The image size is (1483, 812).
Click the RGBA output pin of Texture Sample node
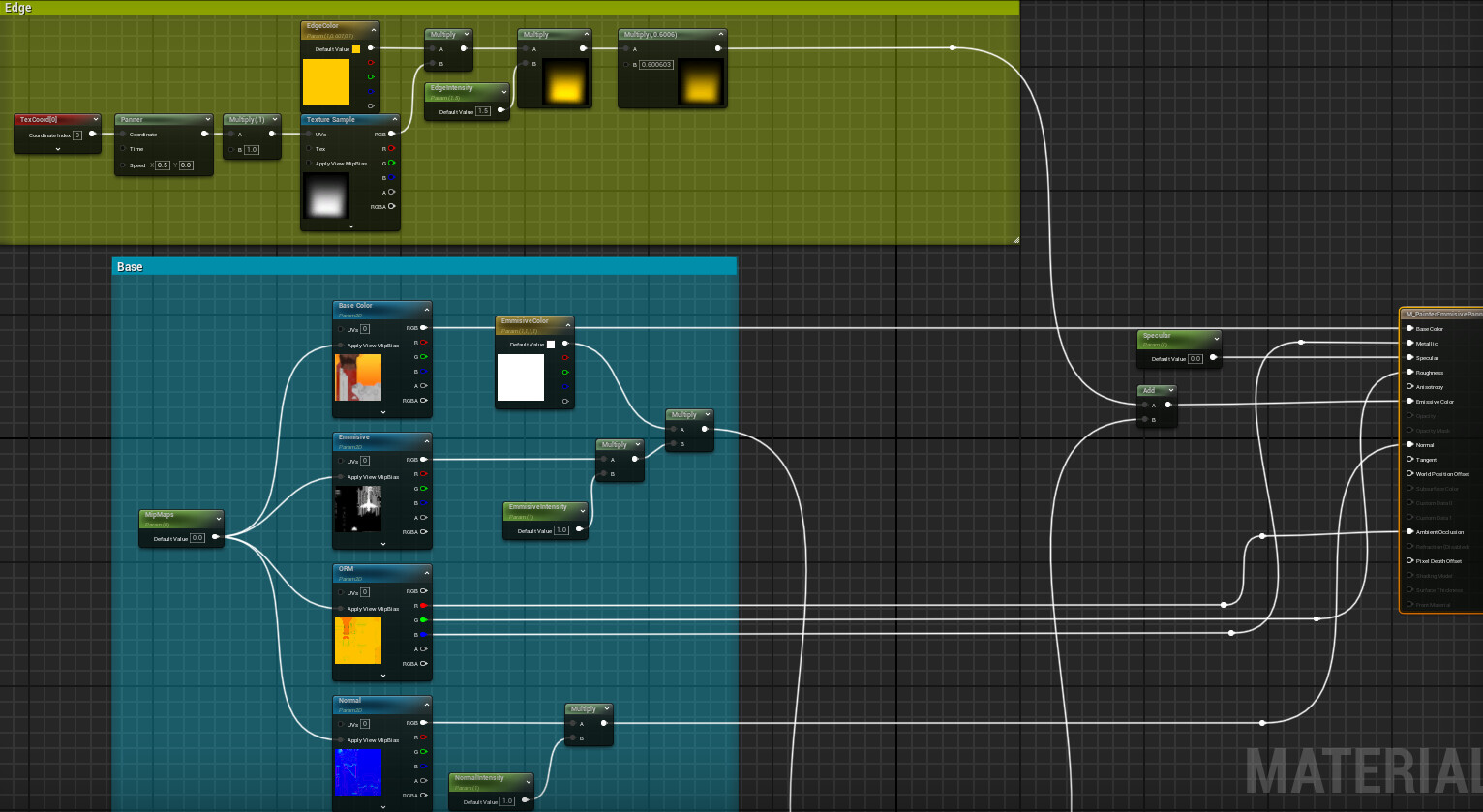coord(391,207)
